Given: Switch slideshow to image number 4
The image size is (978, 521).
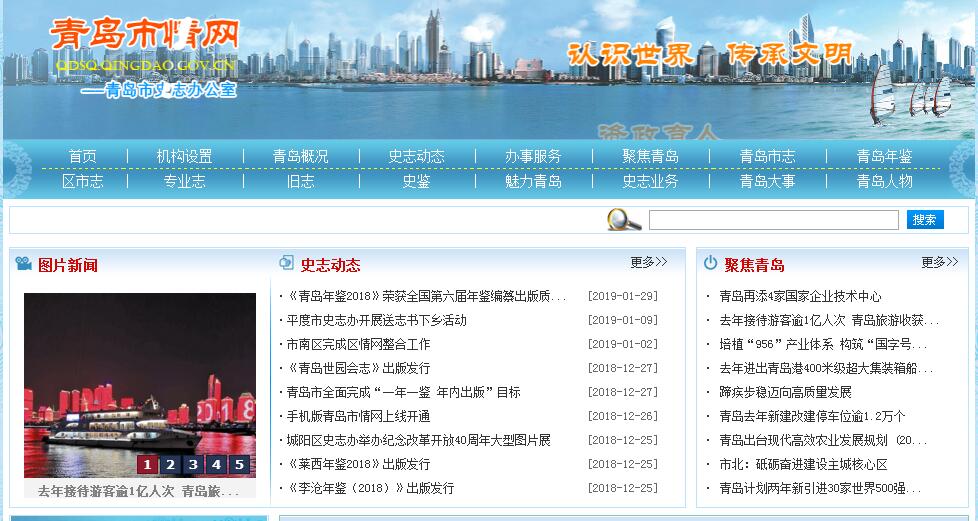Looking at the screenshot, I should tap(216, 464).
